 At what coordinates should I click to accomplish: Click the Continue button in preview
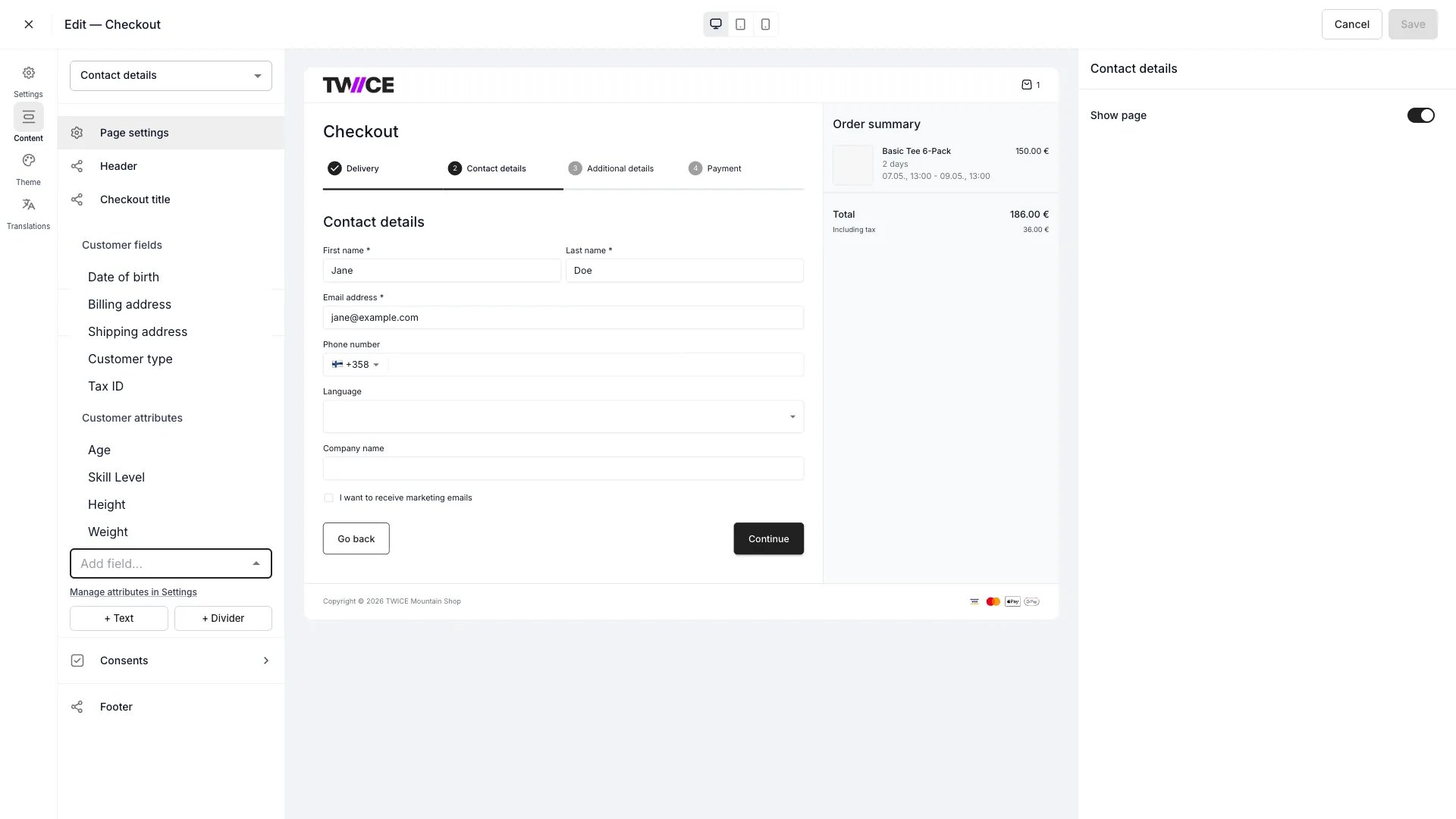768,538
